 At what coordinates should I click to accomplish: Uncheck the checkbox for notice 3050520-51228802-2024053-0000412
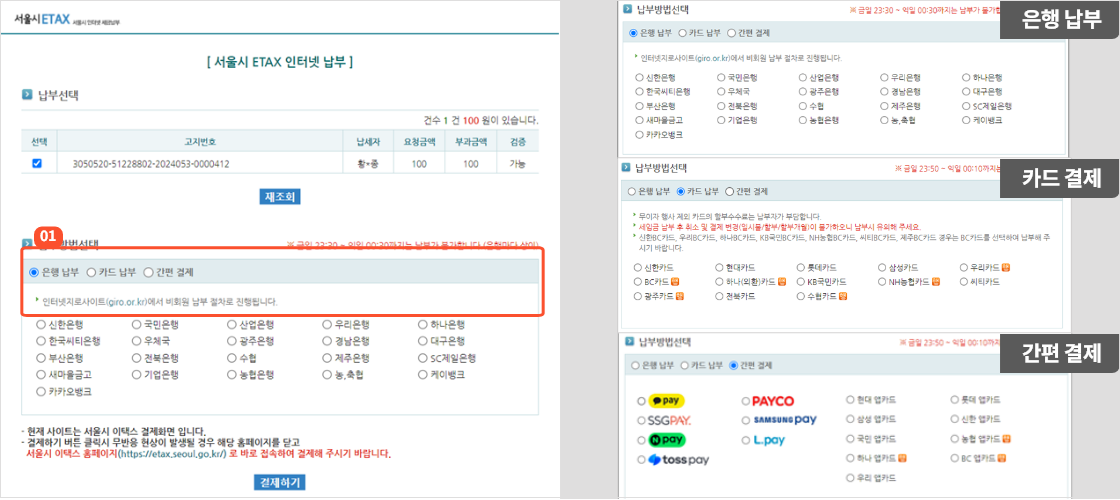[x=37, y=164]
